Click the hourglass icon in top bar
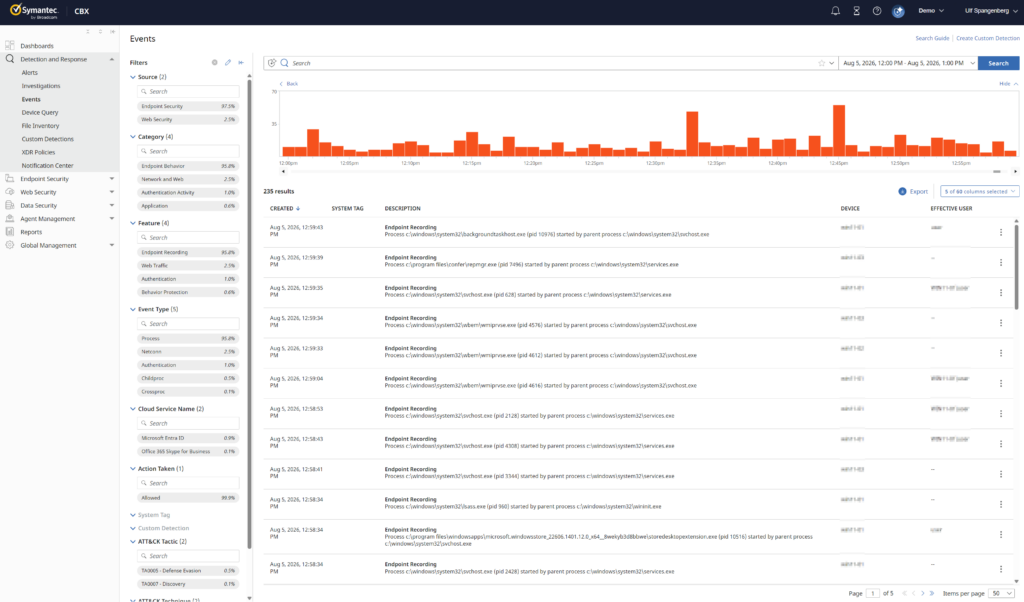 click(x=856, y=10)
